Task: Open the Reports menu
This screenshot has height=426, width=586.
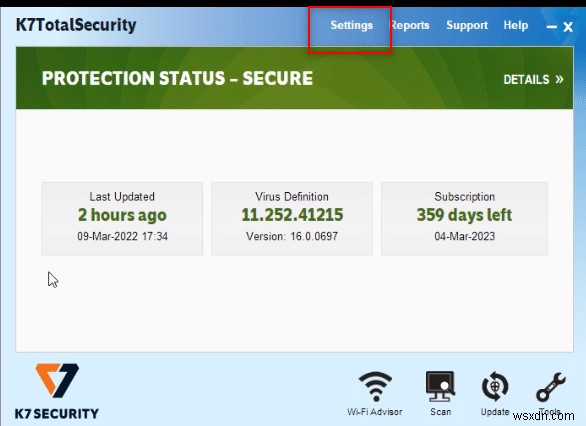Action: [410, 25]
